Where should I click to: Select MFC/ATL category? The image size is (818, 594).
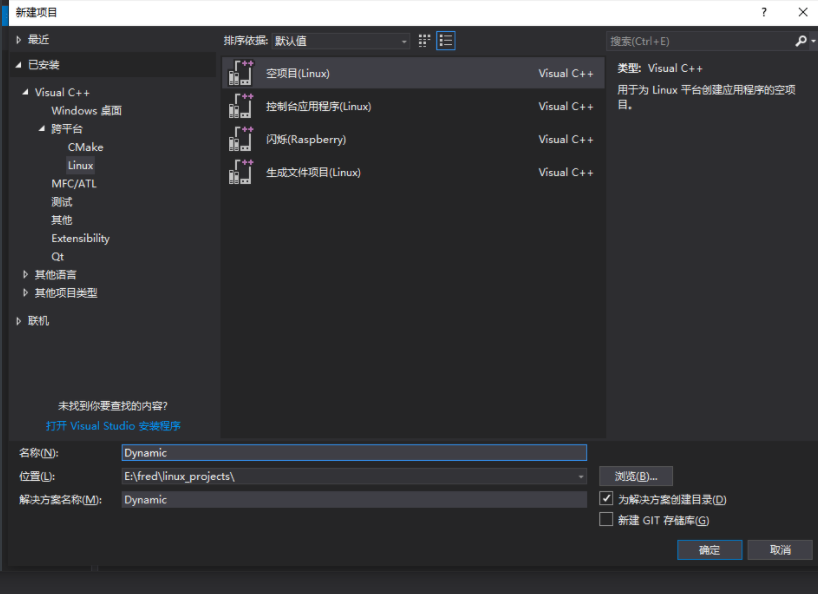[74, 184]
